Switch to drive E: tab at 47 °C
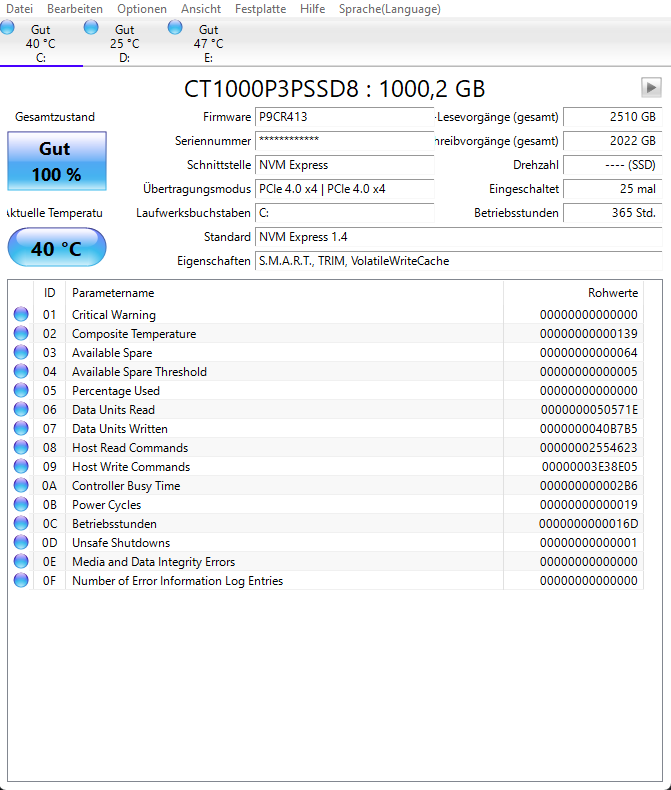The image size is (671, 790). (209, 43)
